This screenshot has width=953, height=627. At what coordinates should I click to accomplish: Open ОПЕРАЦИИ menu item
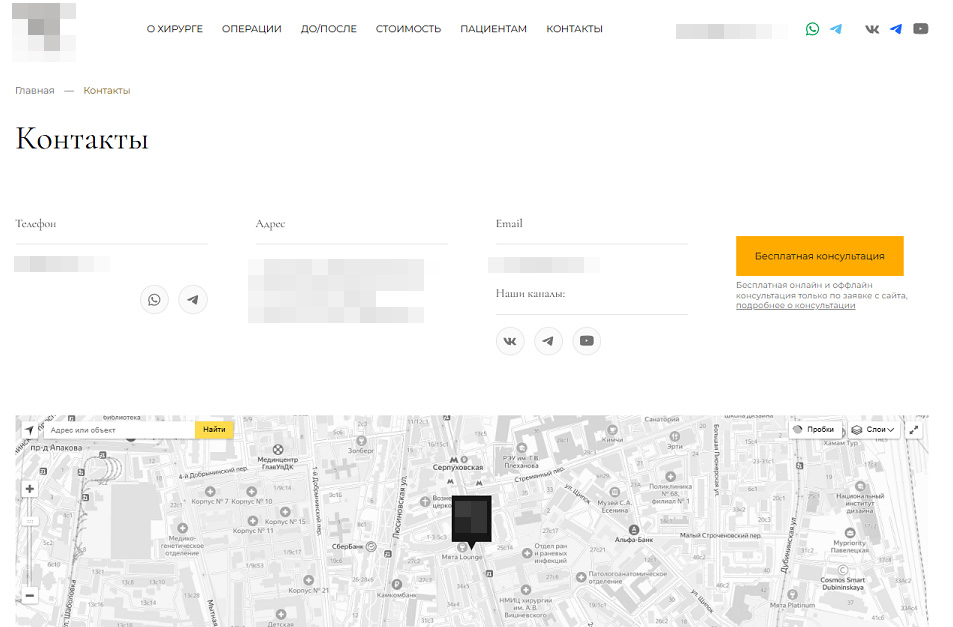252,29
